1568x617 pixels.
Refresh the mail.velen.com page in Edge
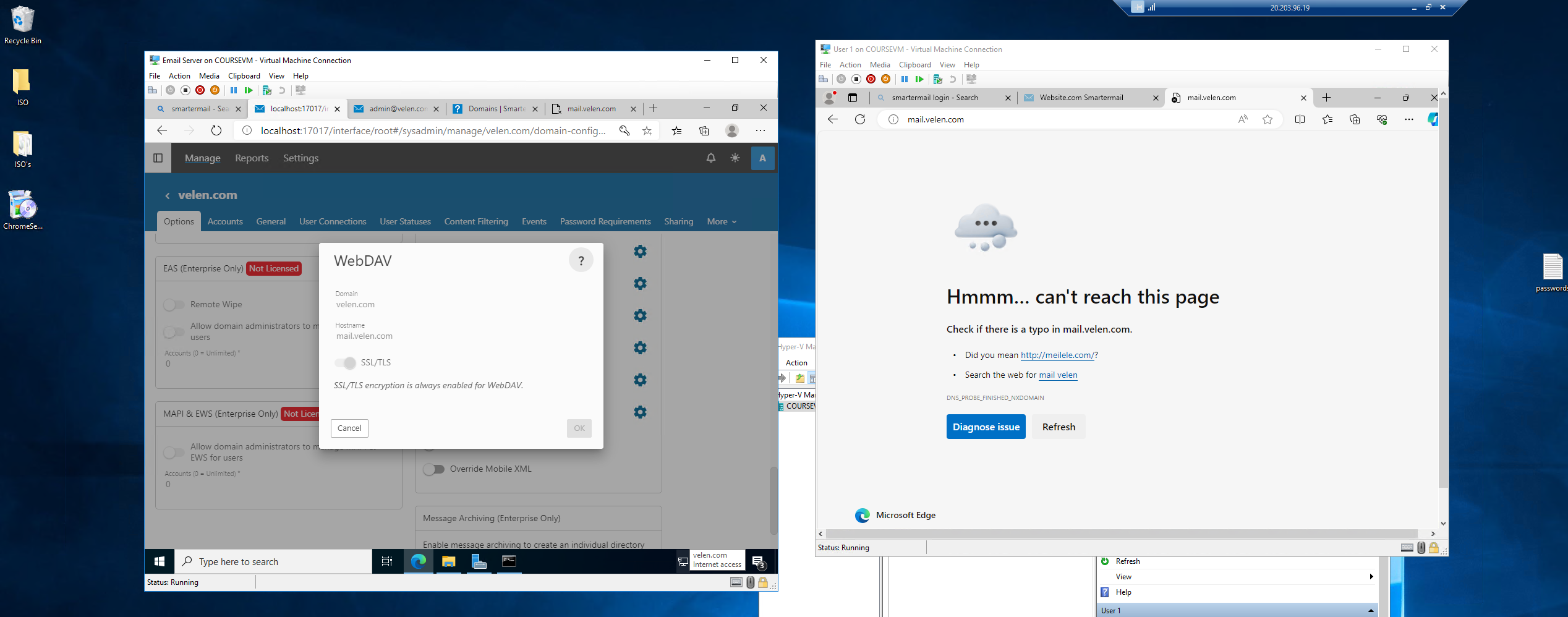pos(859,119)
